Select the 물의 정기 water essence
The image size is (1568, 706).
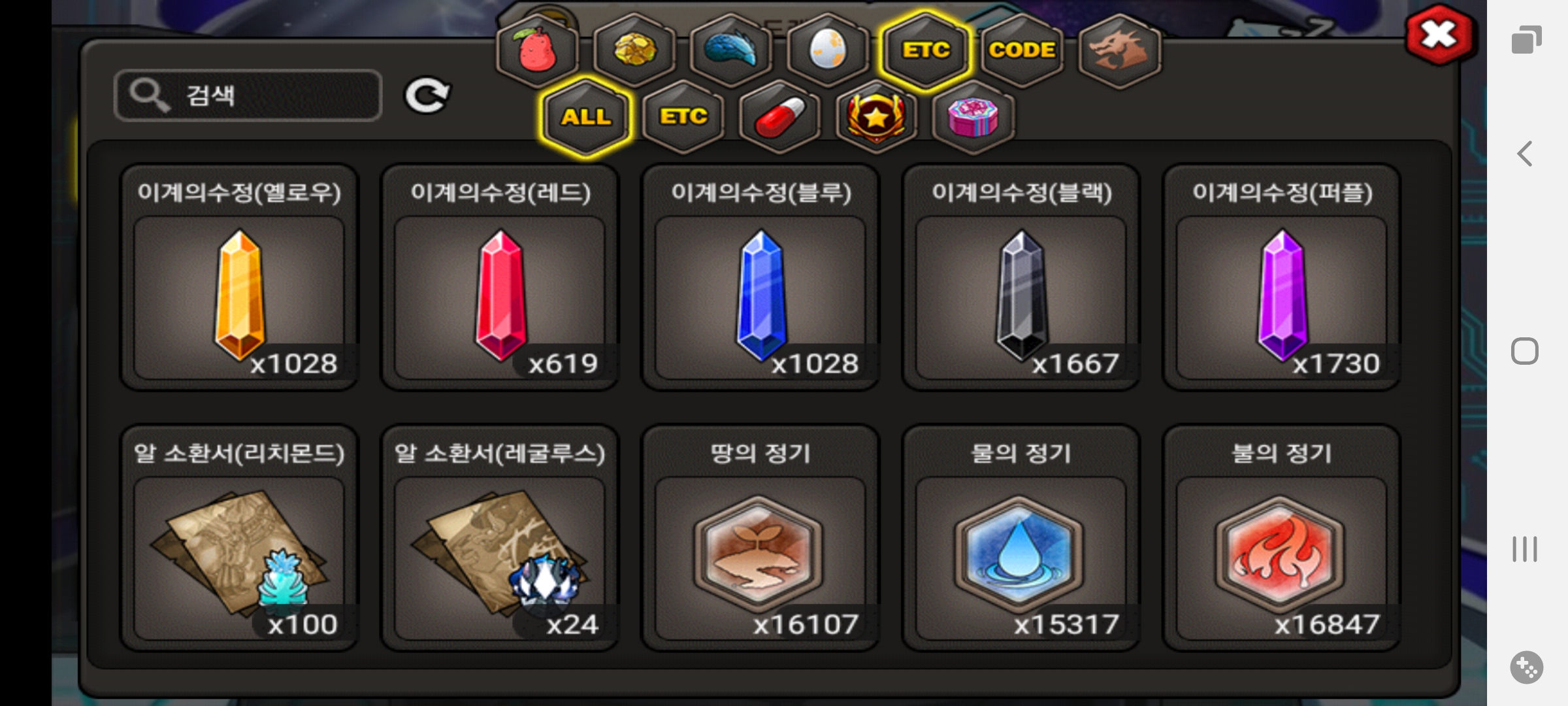tap(1021, 538)
